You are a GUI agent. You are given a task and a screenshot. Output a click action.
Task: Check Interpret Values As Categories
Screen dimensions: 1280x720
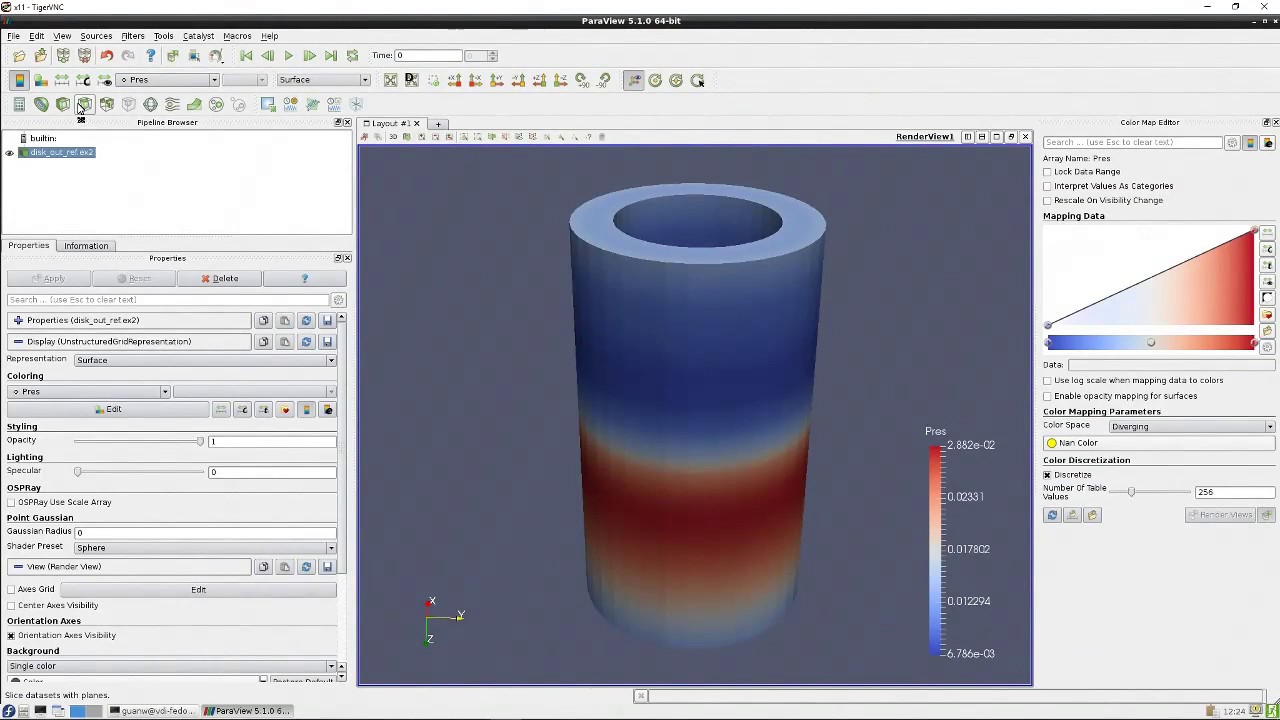point(1048,186)
